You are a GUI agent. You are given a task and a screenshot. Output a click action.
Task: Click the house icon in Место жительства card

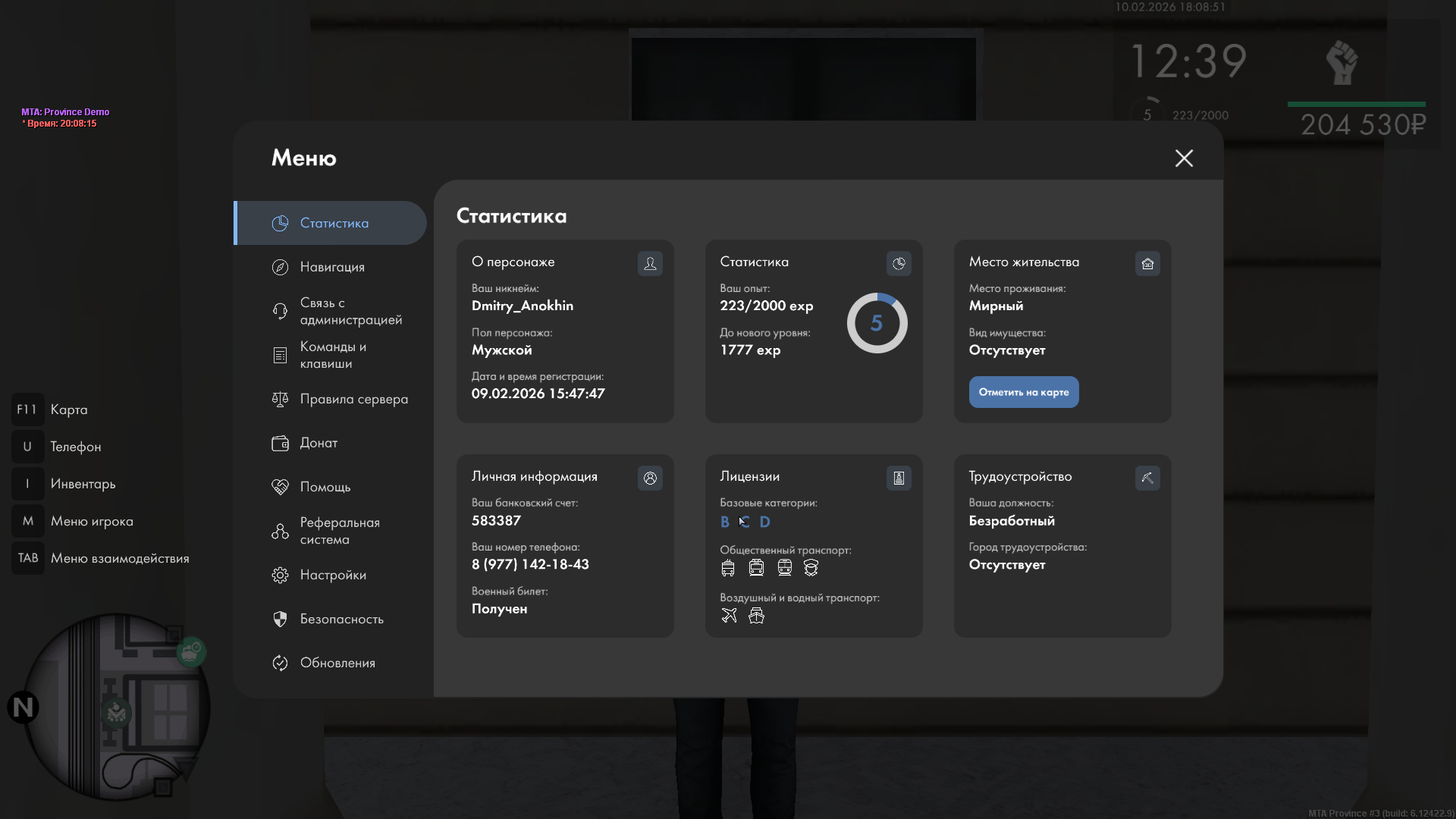coord(1147,263)
